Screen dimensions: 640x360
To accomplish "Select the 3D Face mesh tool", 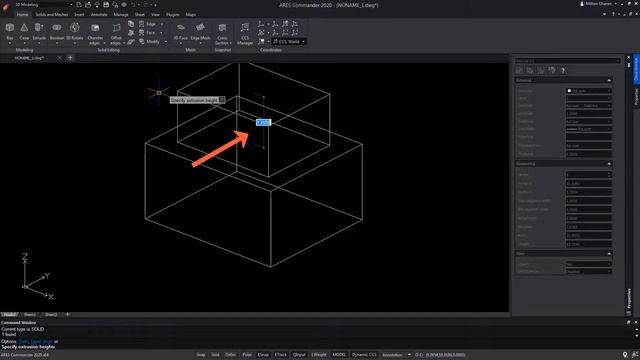I will coord(180,31).
